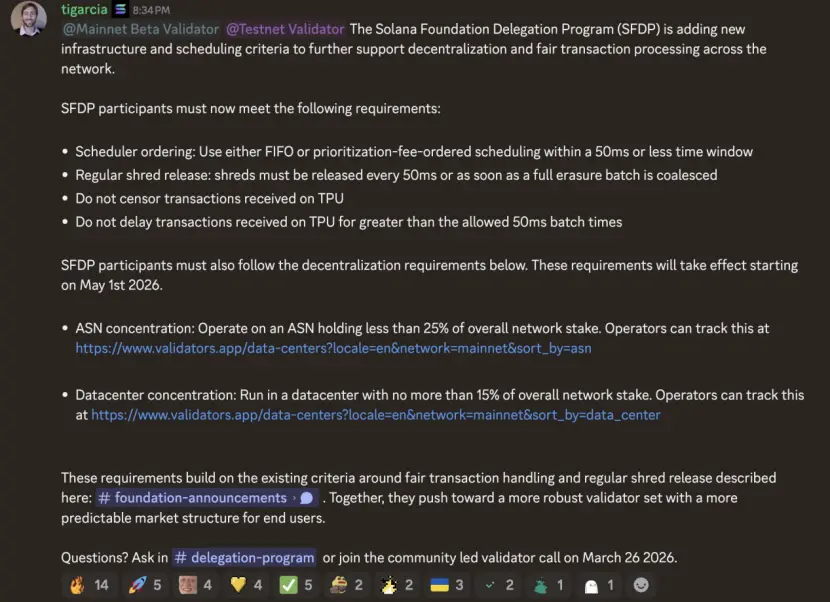Click the message timestamp 8:34 PM
The width and height of the screenshot is (830, 602).
coord(152,10)
